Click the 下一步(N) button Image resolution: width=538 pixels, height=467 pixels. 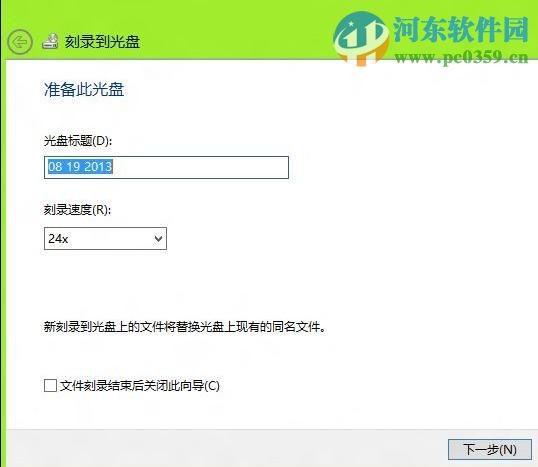pos(490,449)
